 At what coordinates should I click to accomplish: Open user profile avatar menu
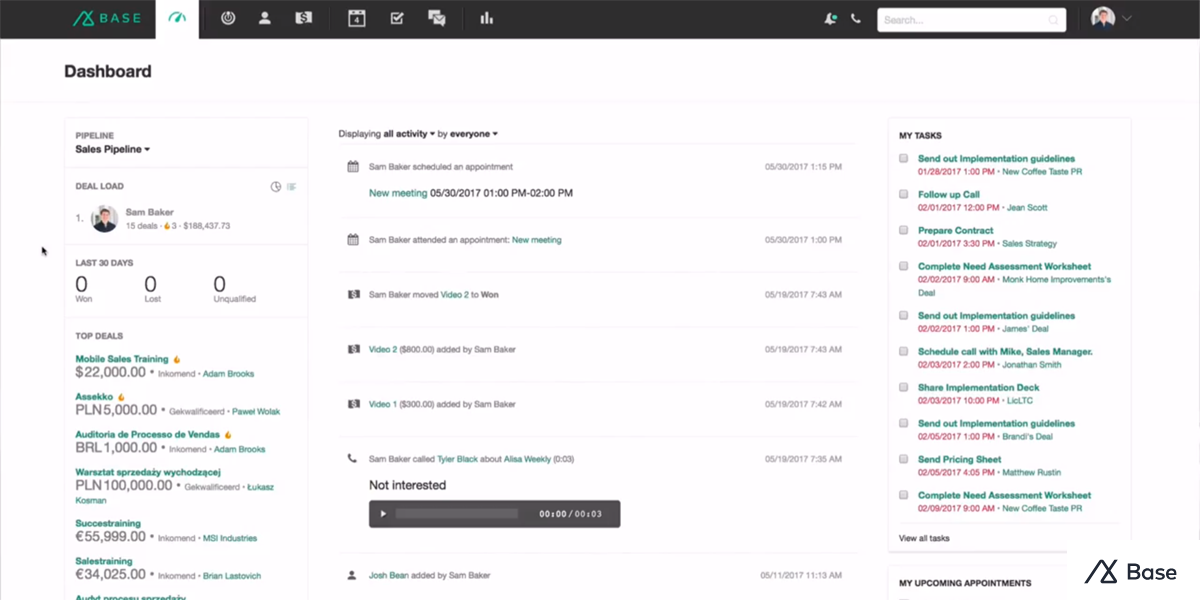click(1110, 18)
